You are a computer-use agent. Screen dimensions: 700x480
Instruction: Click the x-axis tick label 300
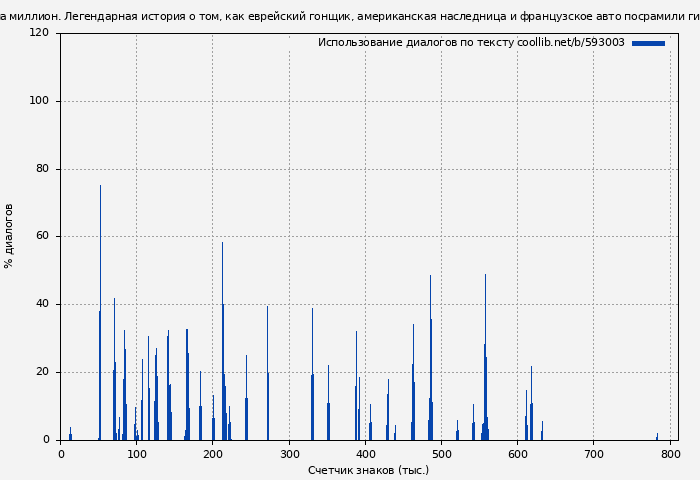(x=289, y=454)
